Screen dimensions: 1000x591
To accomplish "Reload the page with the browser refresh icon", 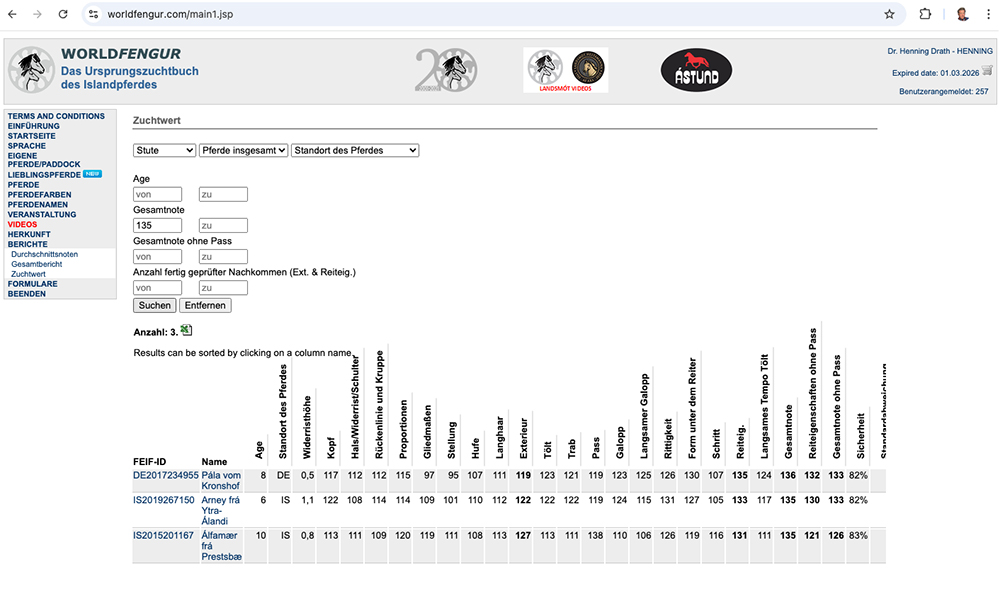I will click(x=63, y=14).
